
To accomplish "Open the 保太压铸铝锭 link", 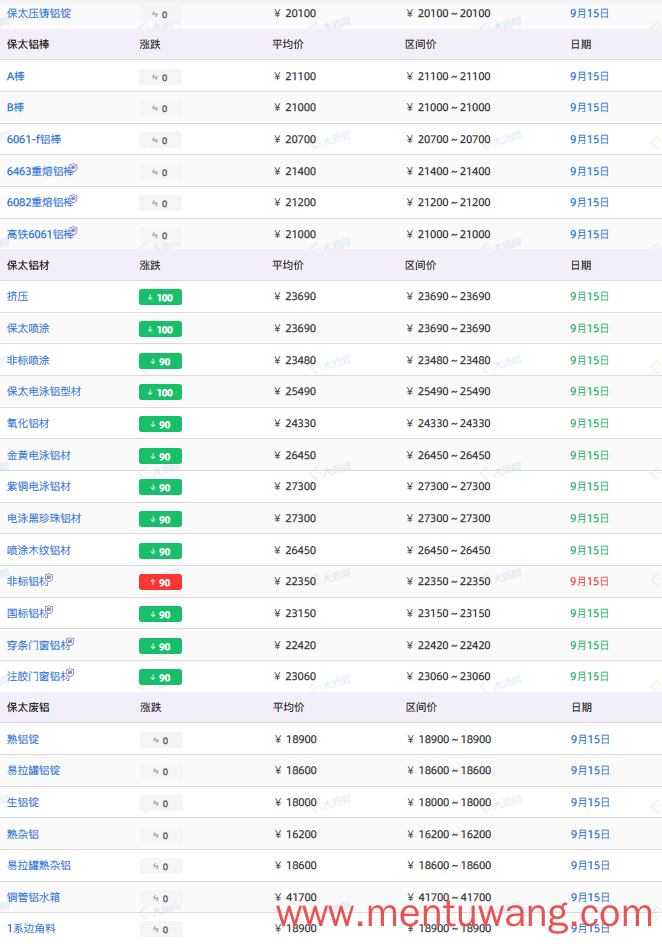I will coord(39,13).
